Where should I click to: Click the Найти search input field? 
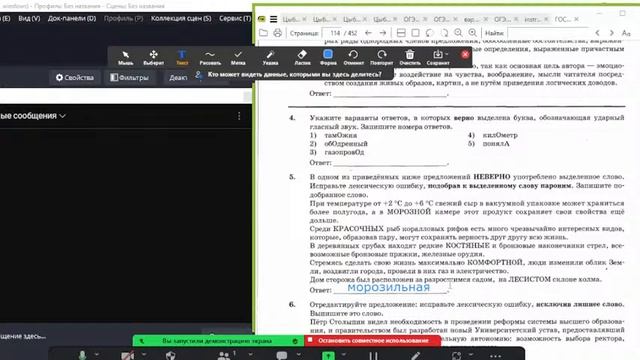click(547, 33)
